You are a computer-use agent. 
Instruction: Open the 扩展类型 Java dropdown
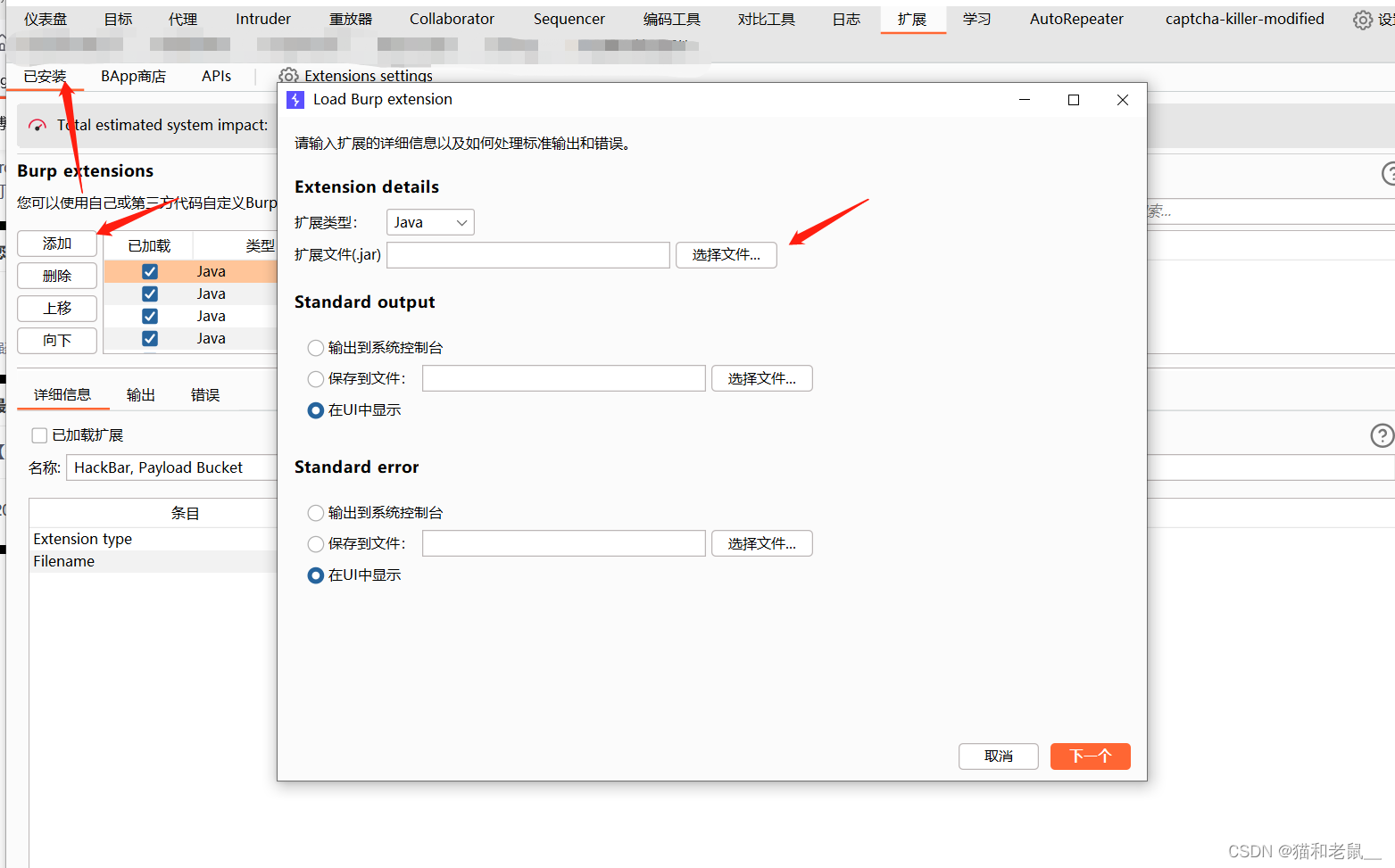click(x=430, y=222)
